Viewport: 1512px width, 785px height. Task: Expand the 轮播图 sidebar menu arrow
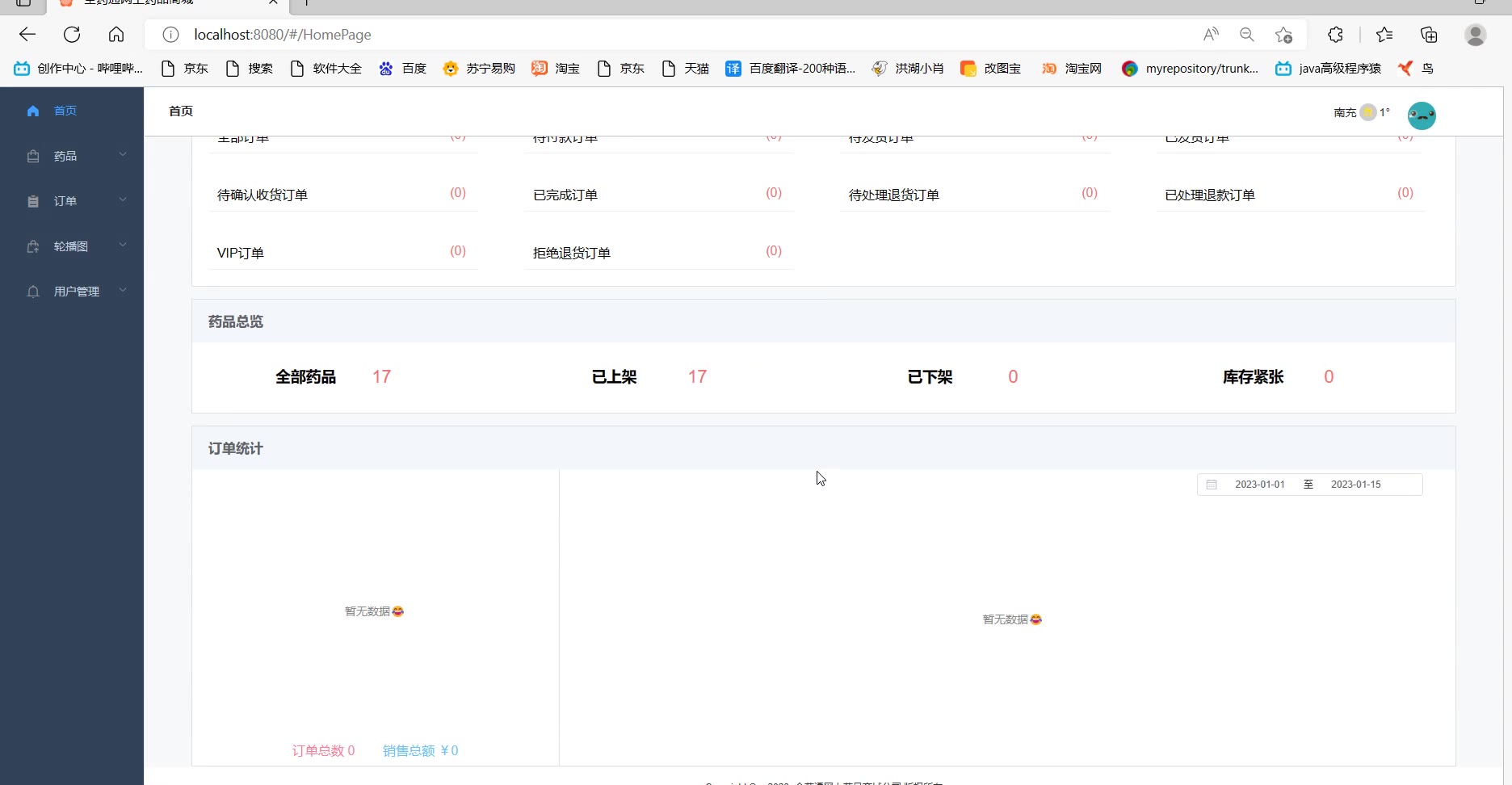click(x=123, y=245)
